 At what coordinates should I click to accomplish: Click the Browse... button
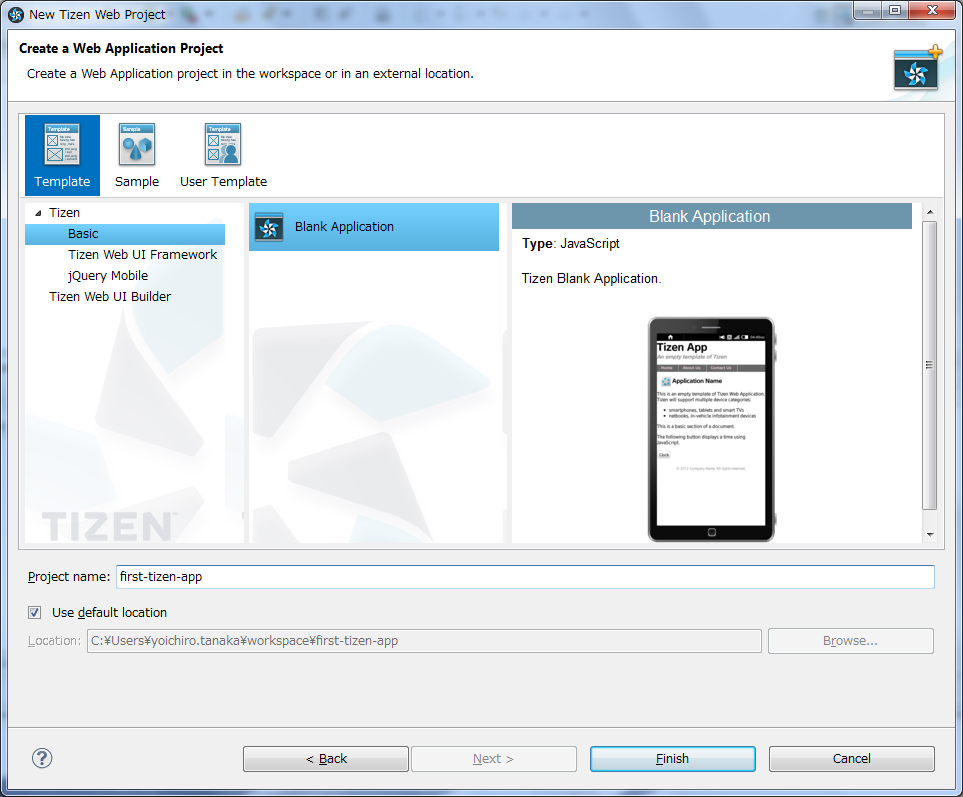[851, 641]
